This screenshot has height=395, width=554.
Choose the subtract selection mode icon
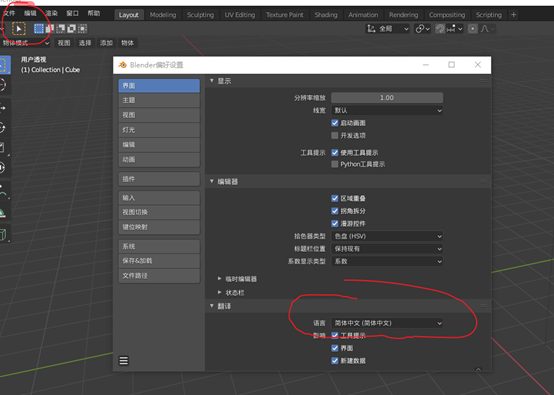point(61,29)
